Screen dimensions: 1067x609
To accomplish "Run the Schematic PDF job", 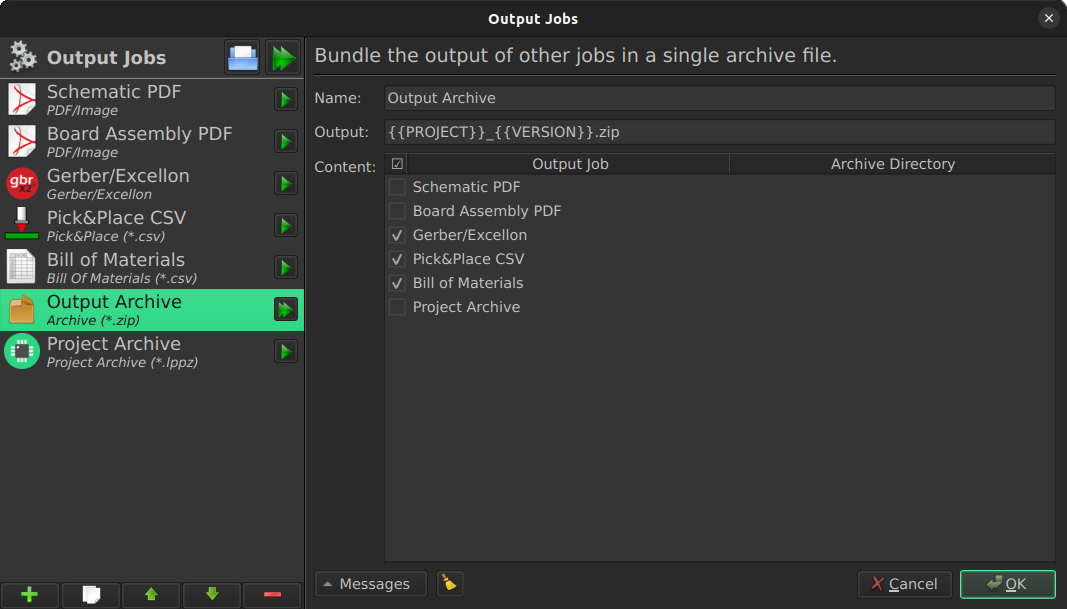I will coord(286,99).
